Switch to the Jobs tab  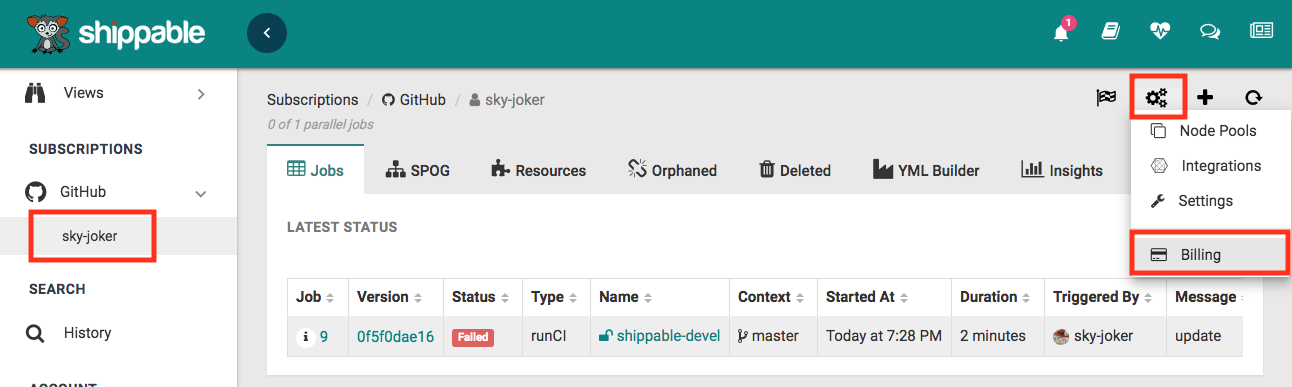click(315, 170)
